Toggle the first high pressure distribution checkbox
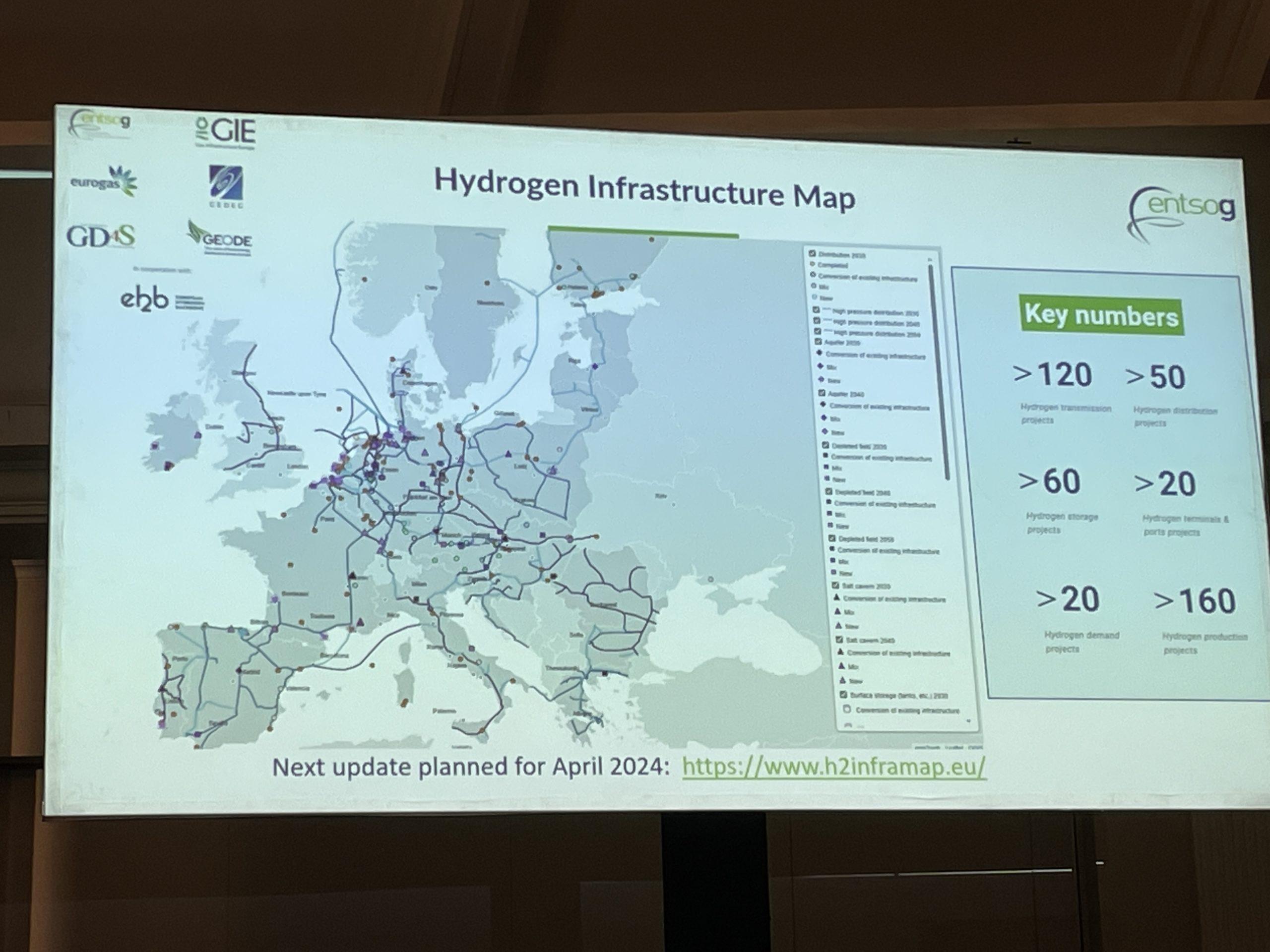1270x952 pixels. 816,310
